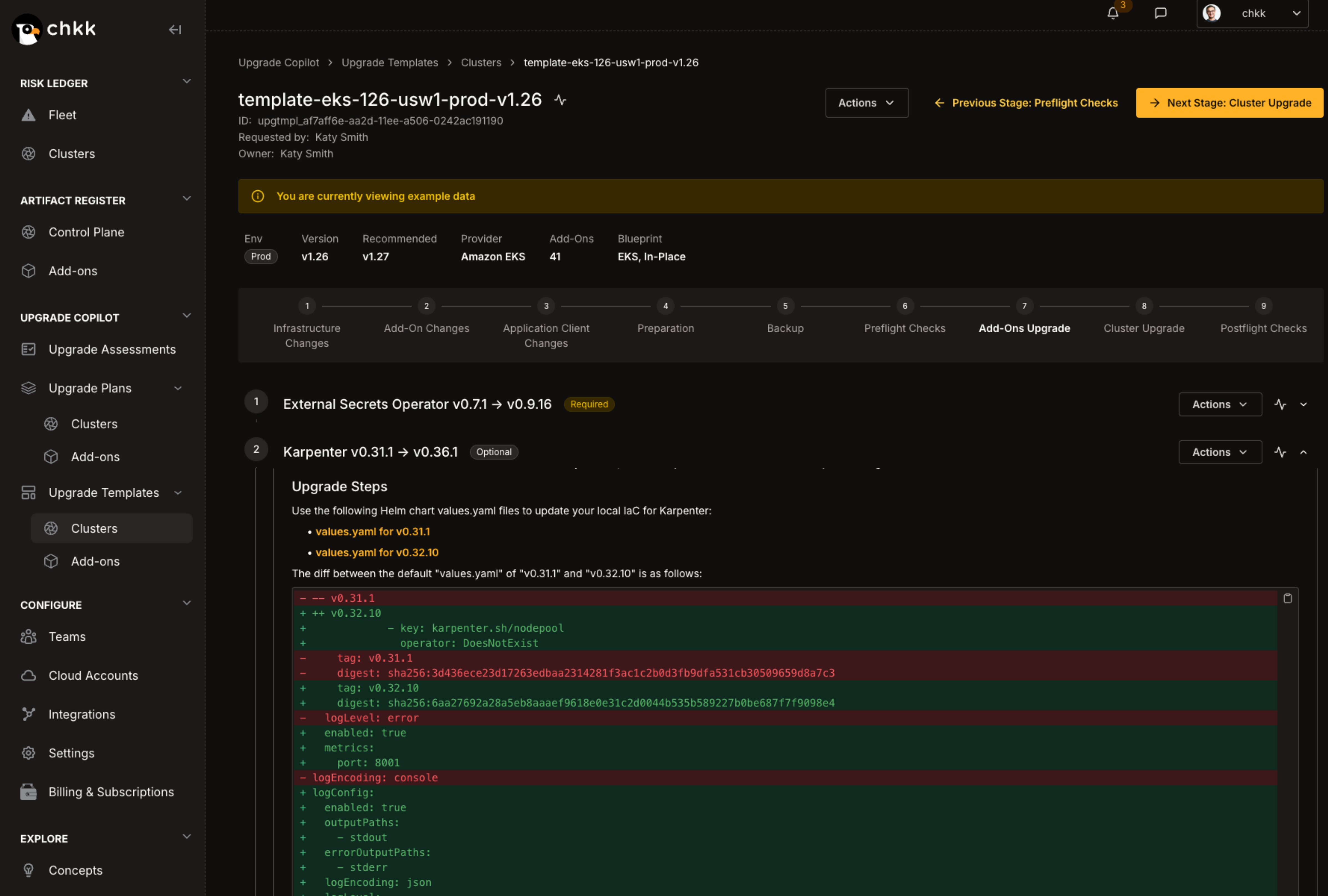1328x896 pixels.
Task: Show activity for Karpenter row
Action: 1280,452
